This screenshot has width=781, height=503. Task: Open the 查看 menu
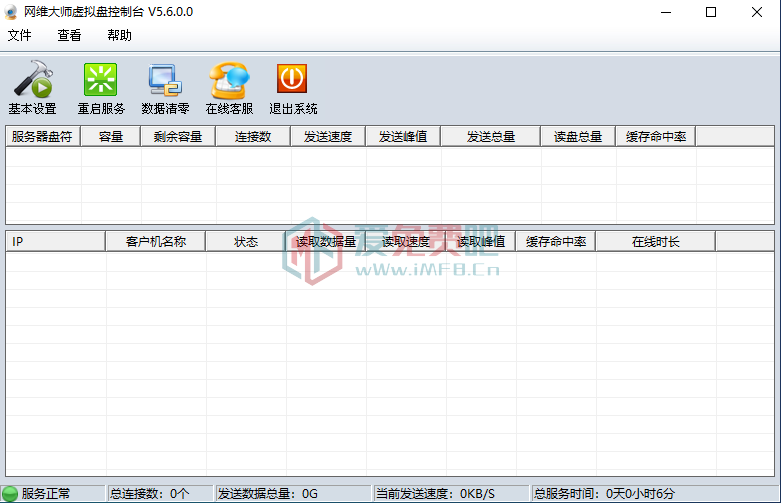(x=69, y=35)
